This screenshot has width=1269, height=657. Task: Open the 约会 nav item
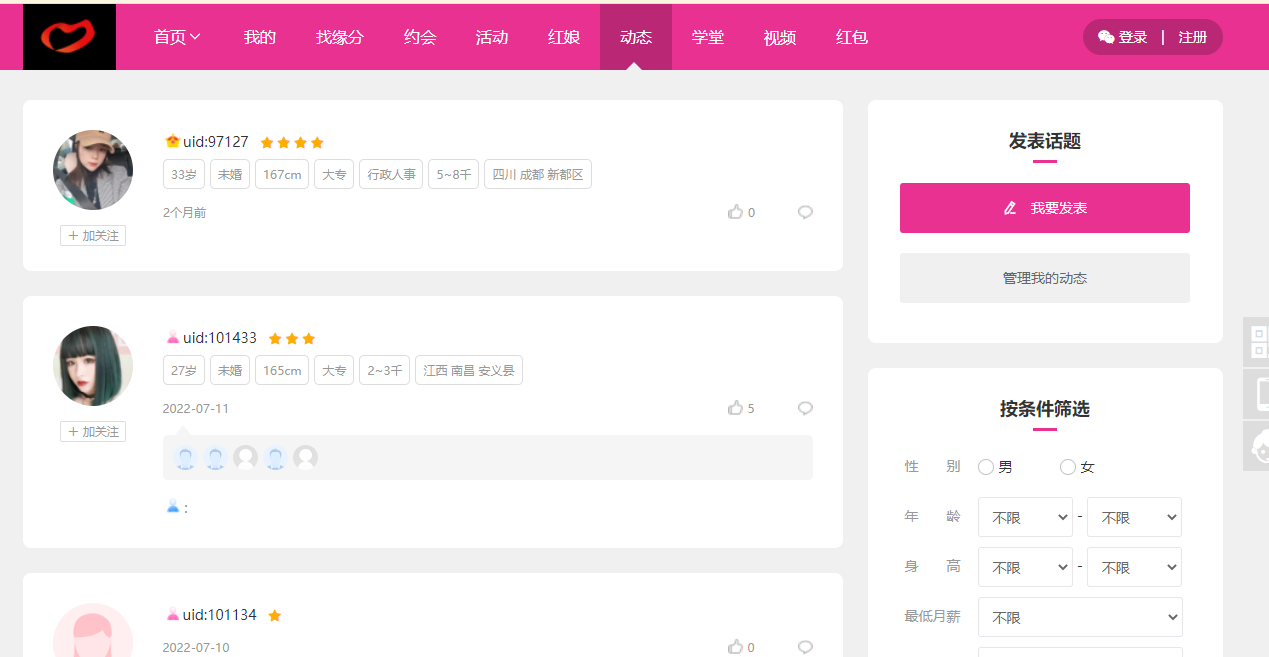[x=420, y=37]
